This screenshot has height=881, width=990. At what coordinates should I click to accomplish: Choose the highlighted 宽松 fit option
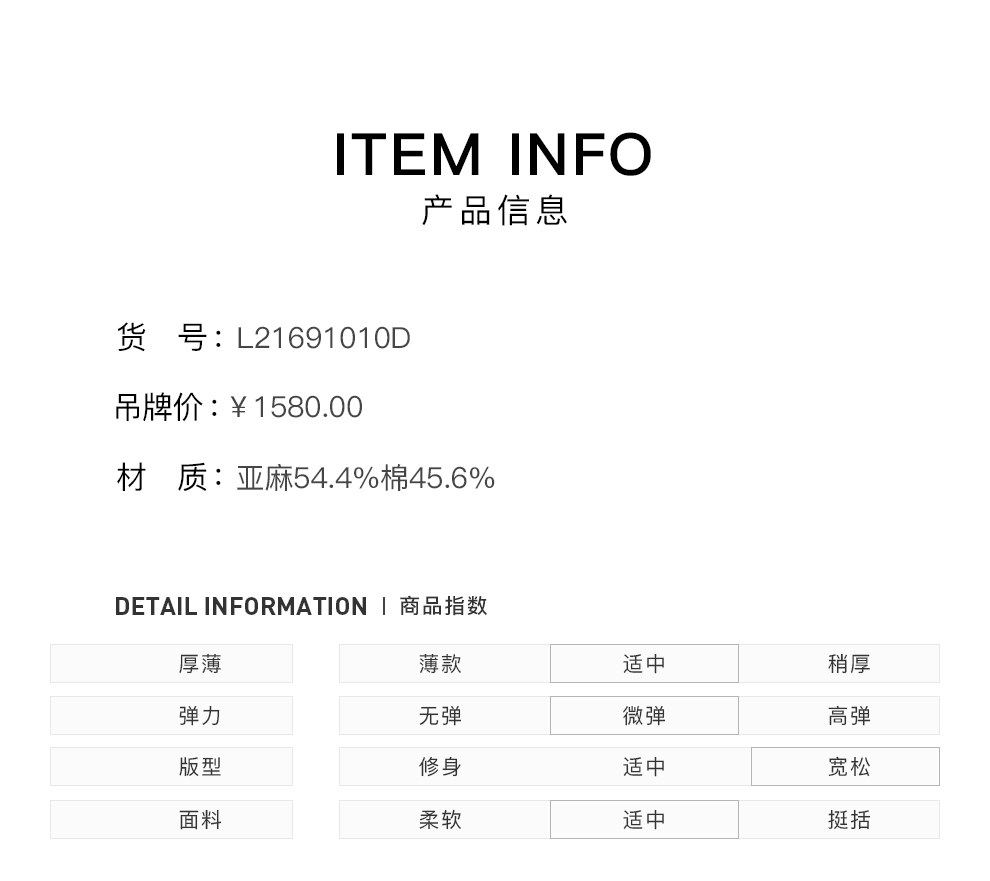(849, 767)
